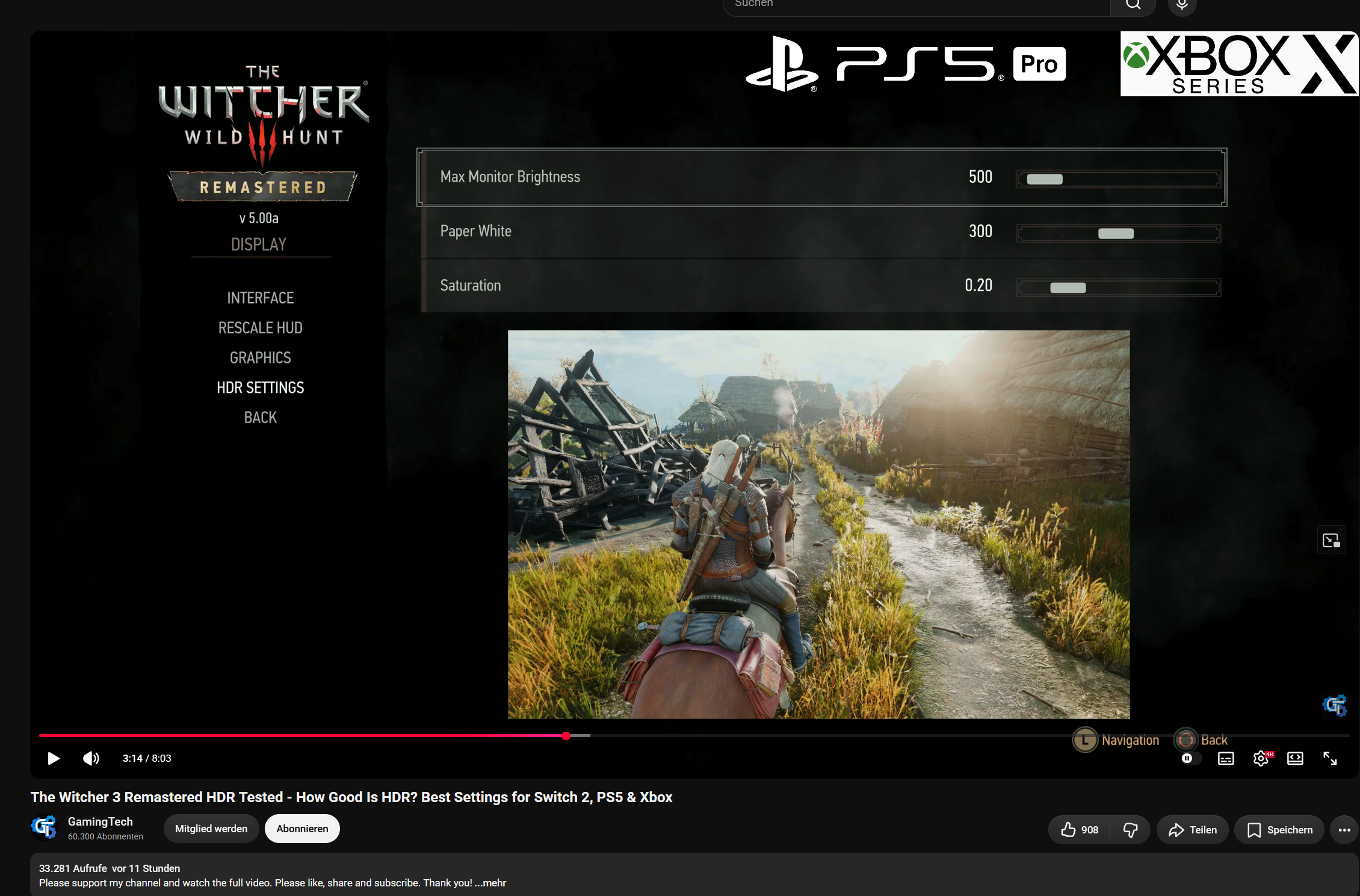This screenshot has width=1360, height=896.
Task: Play the video
Action: click(x=54, y=758)
